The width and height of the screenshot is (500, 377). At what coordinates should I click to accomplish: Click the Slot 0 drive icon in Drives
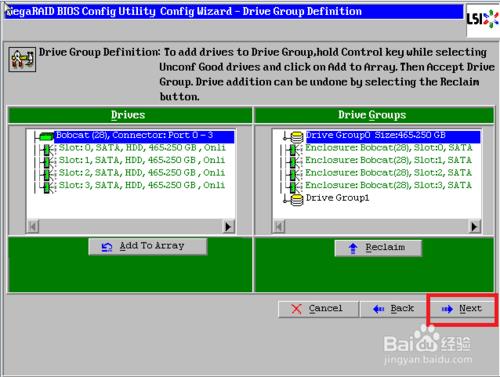[47, 149]
